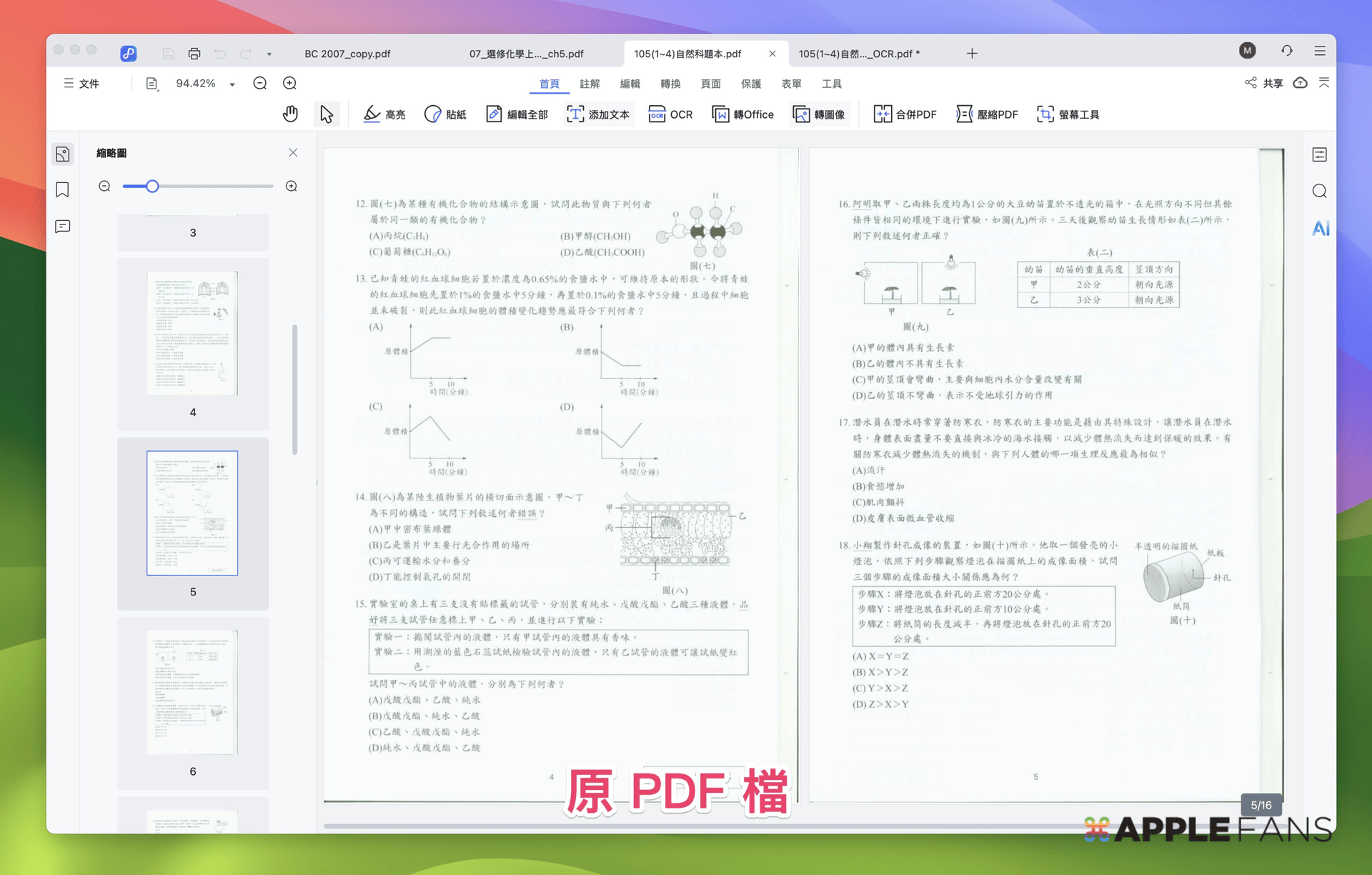Close the 縮略圖 thumbnail panel
The height and width of the screenshot is (875, 1372).
click(x=293, y=152)
